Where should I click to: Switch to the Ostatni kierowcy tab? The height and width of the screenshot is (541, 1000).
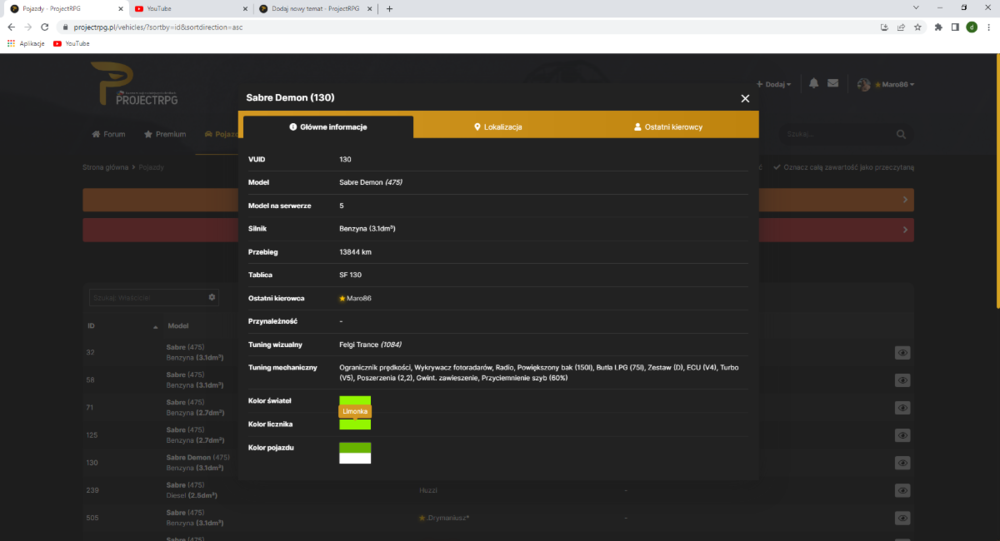click(668, 127)
